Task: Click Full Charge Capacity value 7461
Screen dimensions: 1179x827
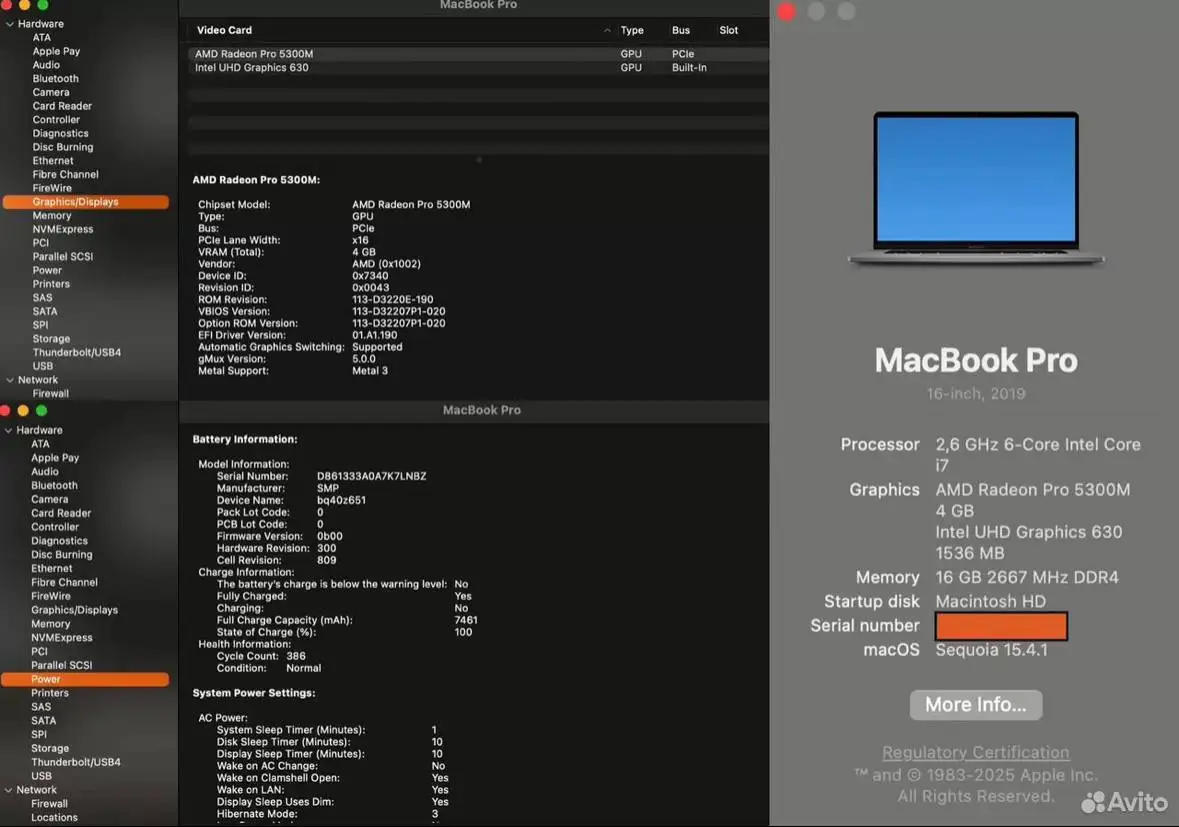Action: click(x=465, y=620)
